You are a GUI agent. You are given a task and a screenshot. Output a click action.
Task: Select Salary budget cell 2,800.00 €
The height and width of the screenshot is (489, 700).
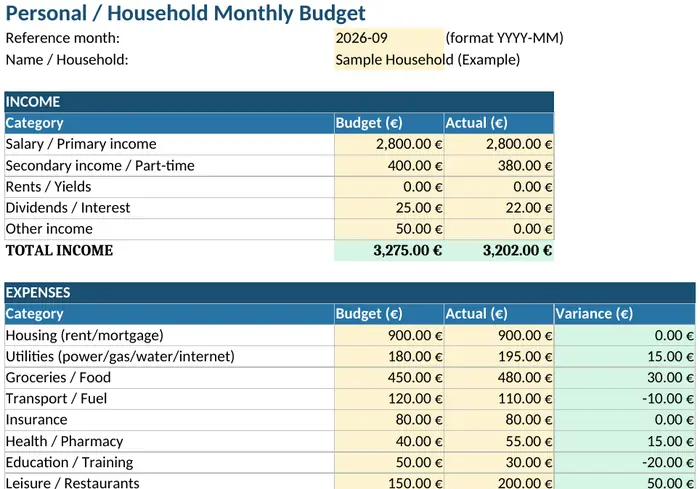coord(389,144)
